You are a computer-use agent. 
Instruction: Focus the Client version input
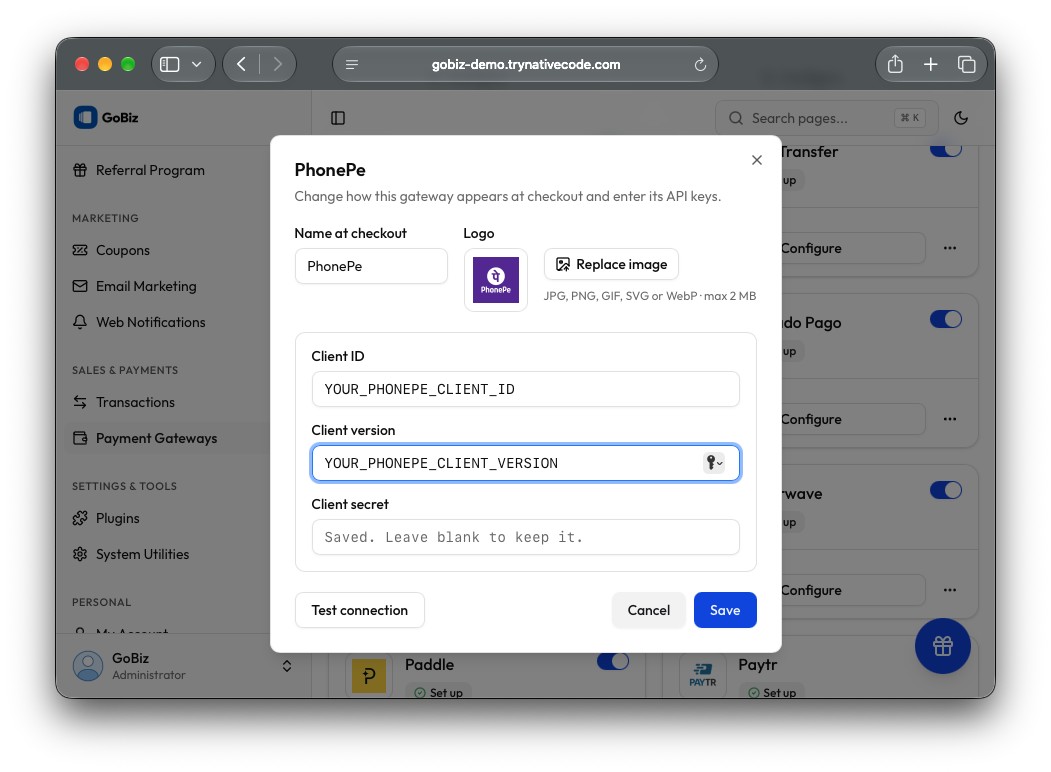click(526, 463)
